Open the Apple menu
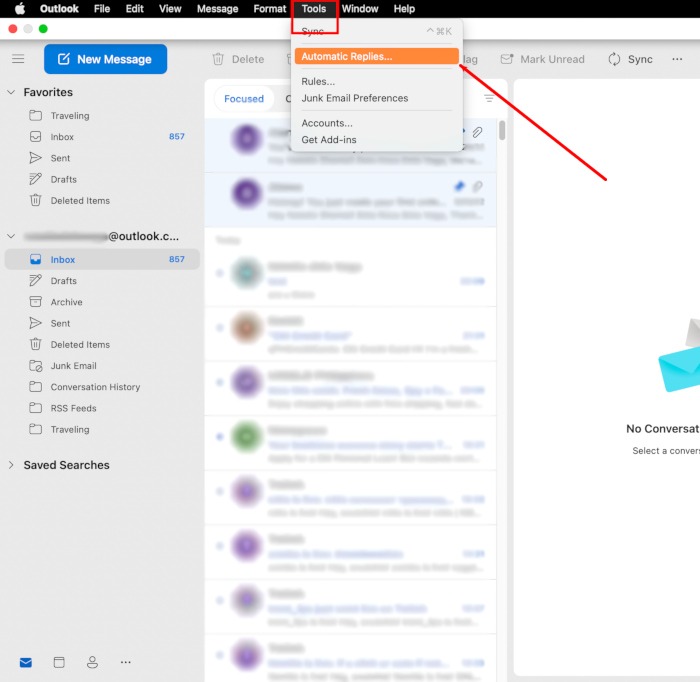The height and width of the screenshot is (682, 700). point(20,8)
